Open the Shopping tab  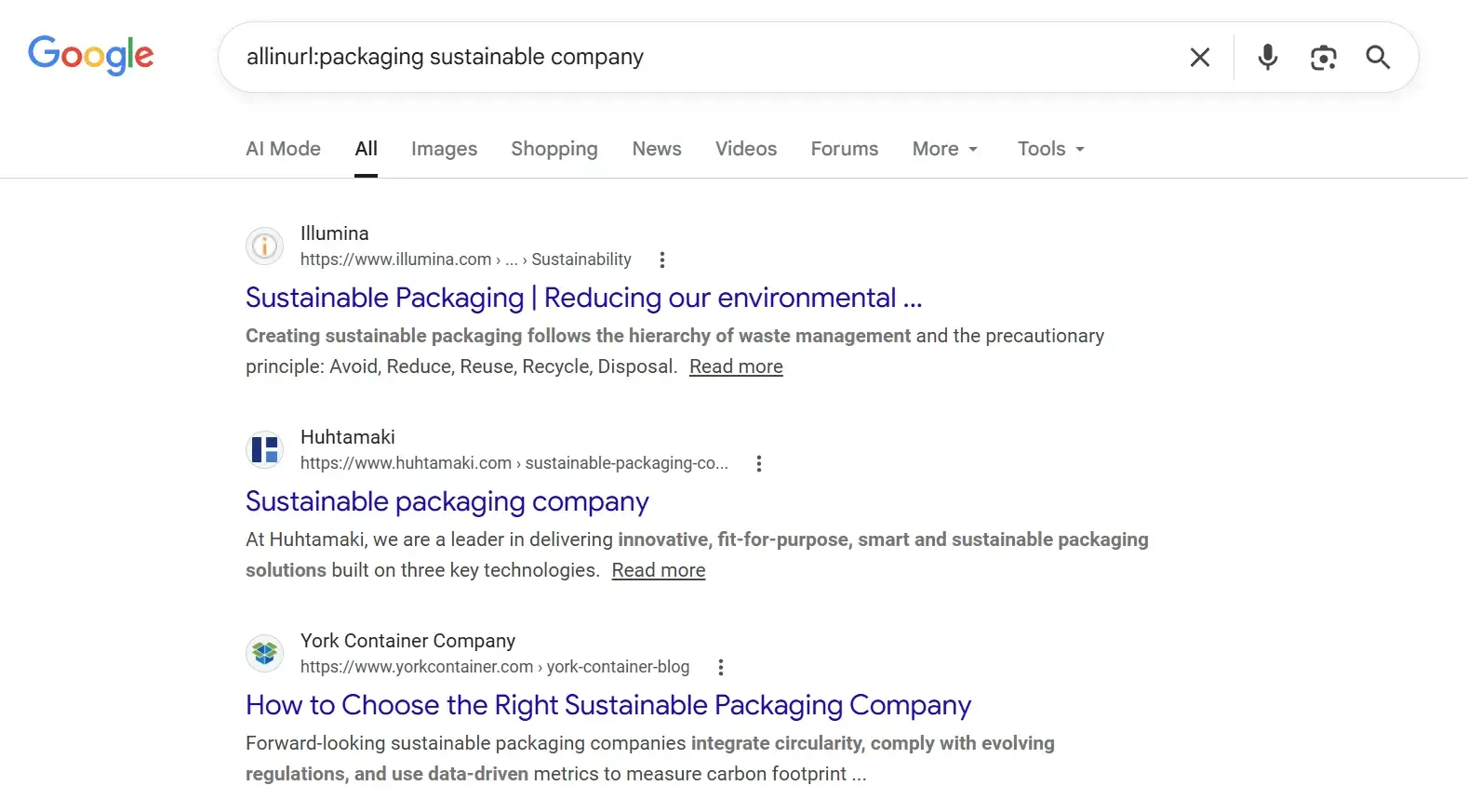554,149
